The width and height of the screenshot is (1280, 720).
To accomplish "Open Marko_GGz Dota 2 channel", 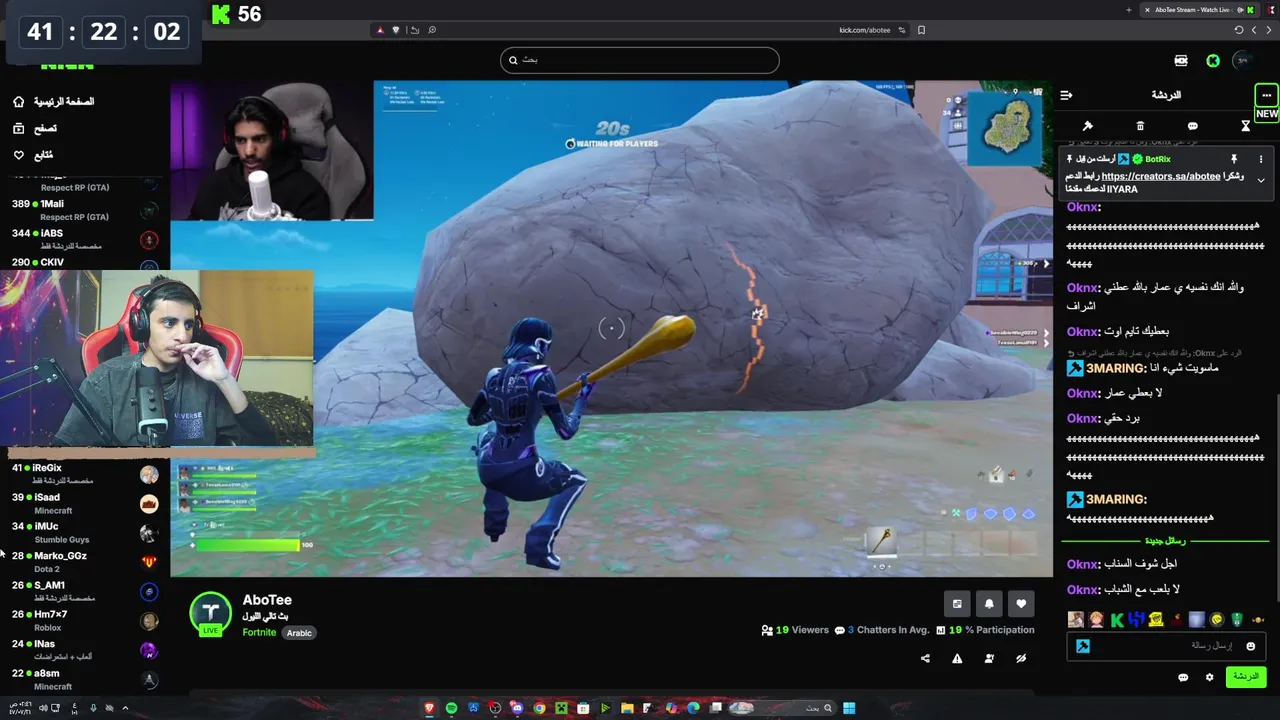I will 85,561.
